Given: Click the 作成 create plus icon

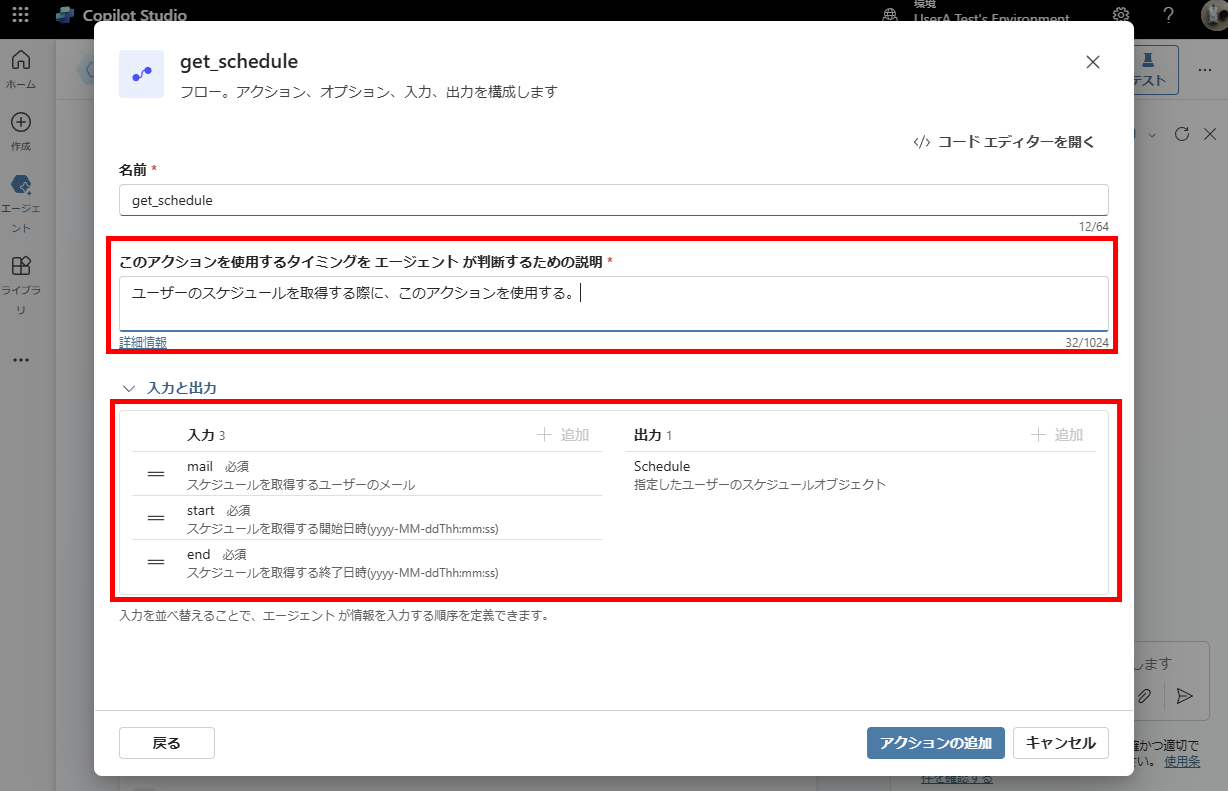Looking at the screenshot, I should (21, 123).
